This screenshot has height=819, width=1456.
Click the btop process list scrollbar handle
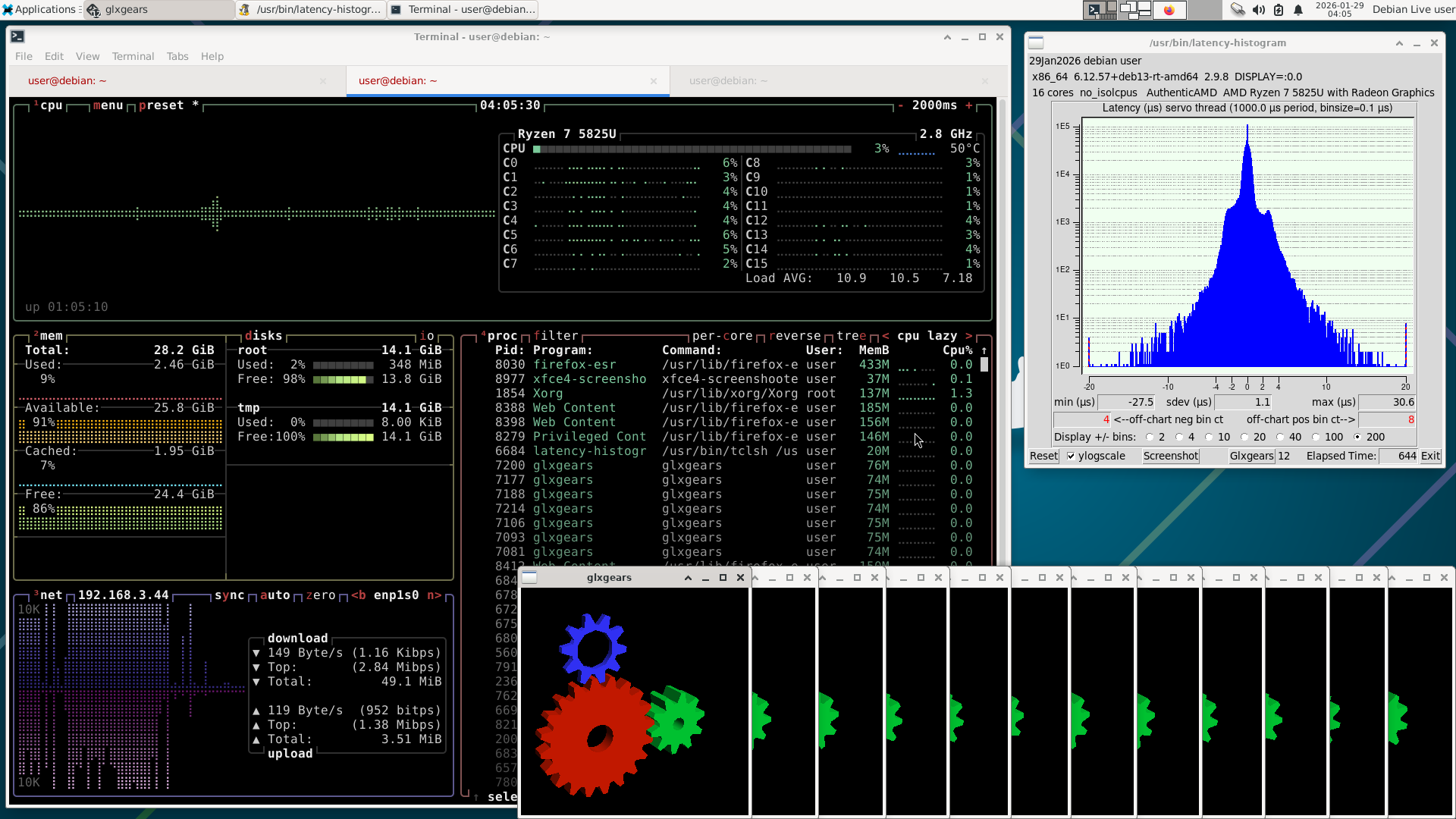[984, 365]
